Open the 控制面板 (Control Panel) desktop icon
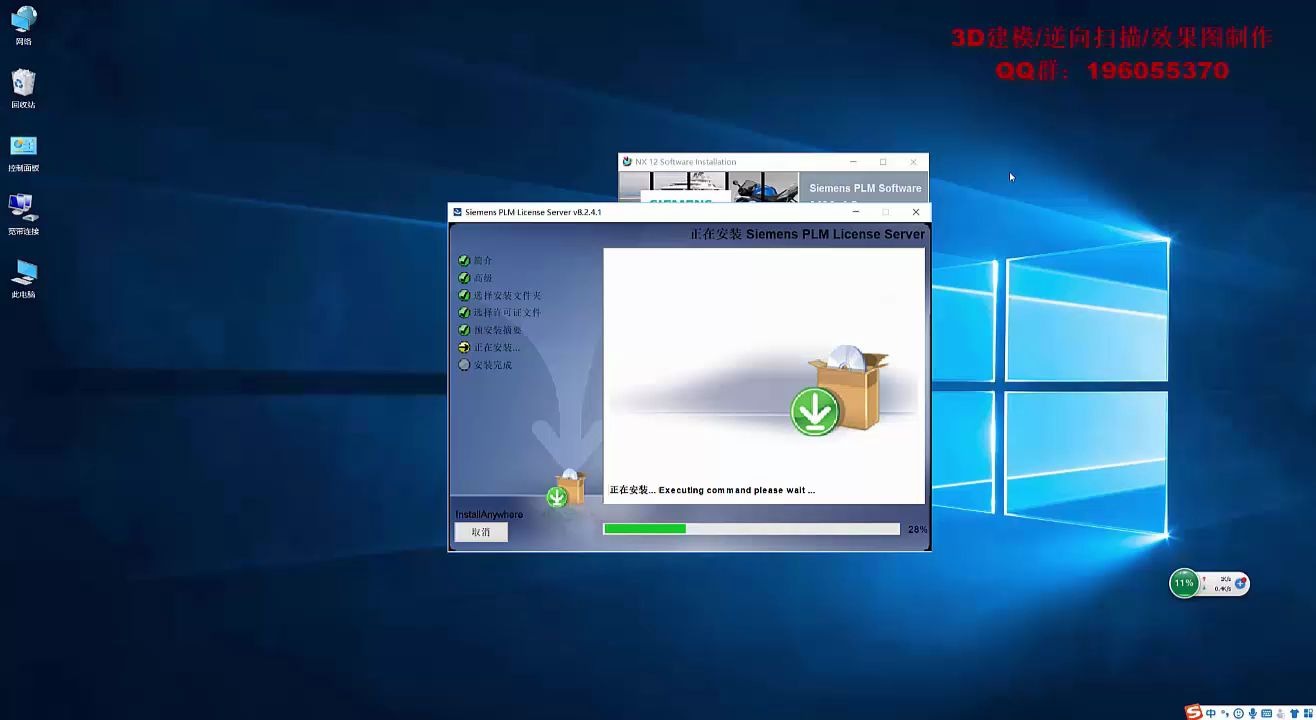 (23, 148)
